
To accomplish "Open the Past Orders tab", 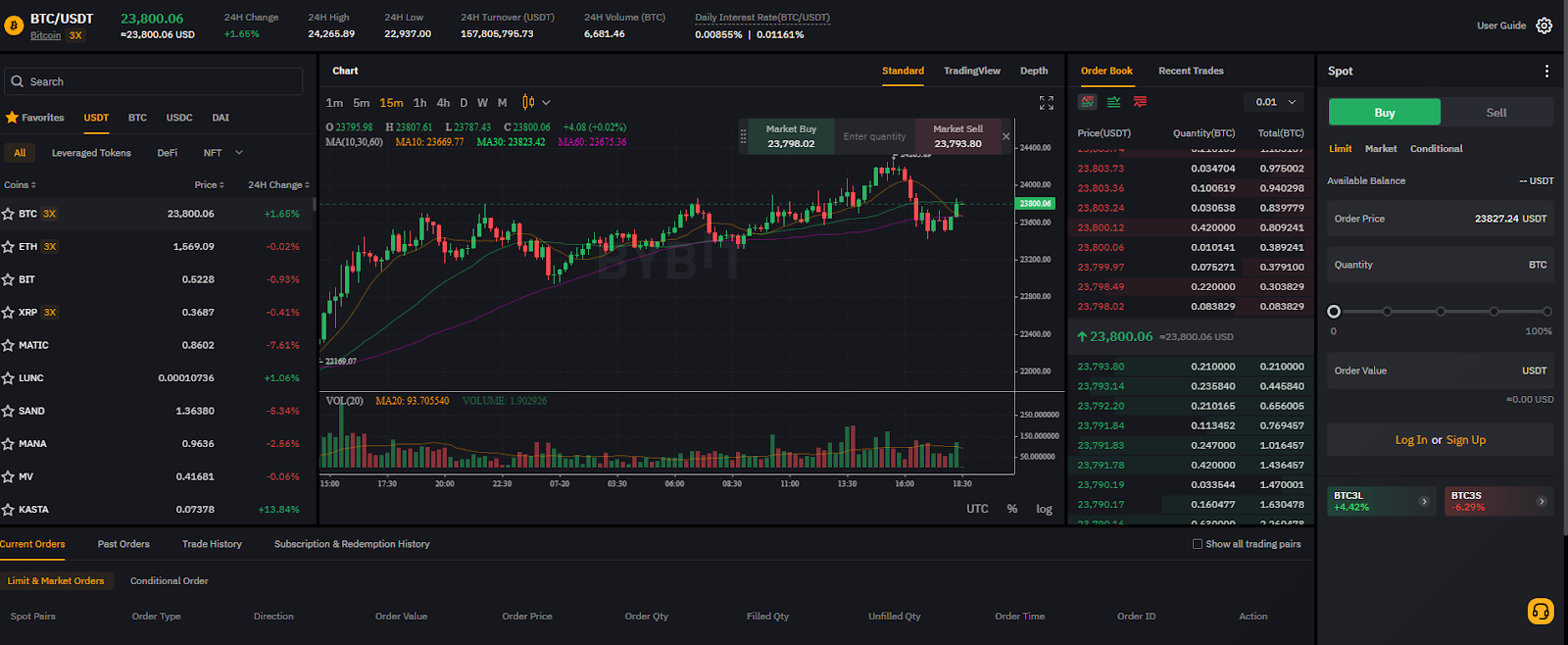I will pyautogui.click(x=123, y=544).
